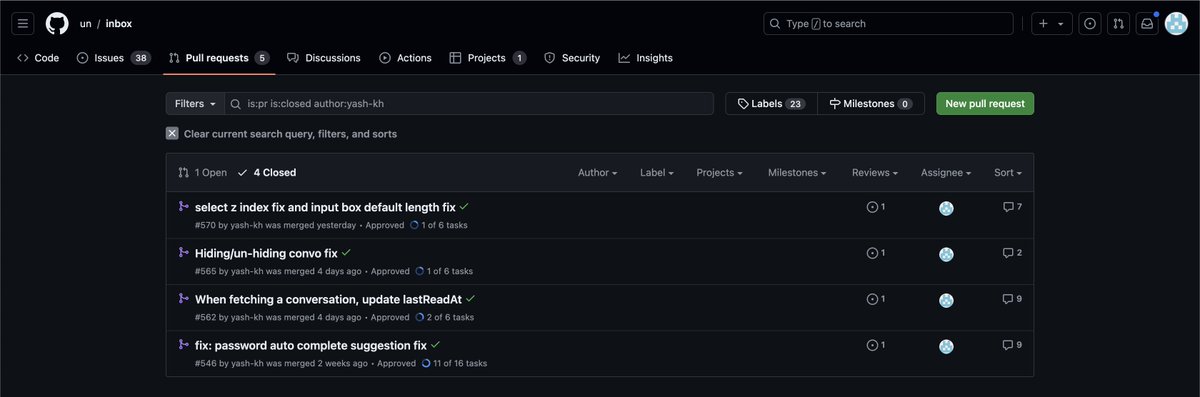Image resolution: width=1200 pixels, height=397 pixels.
Task: Click the green check status on 'Hiding/un-hiding convo fix'
Action: tap(346, 252)
